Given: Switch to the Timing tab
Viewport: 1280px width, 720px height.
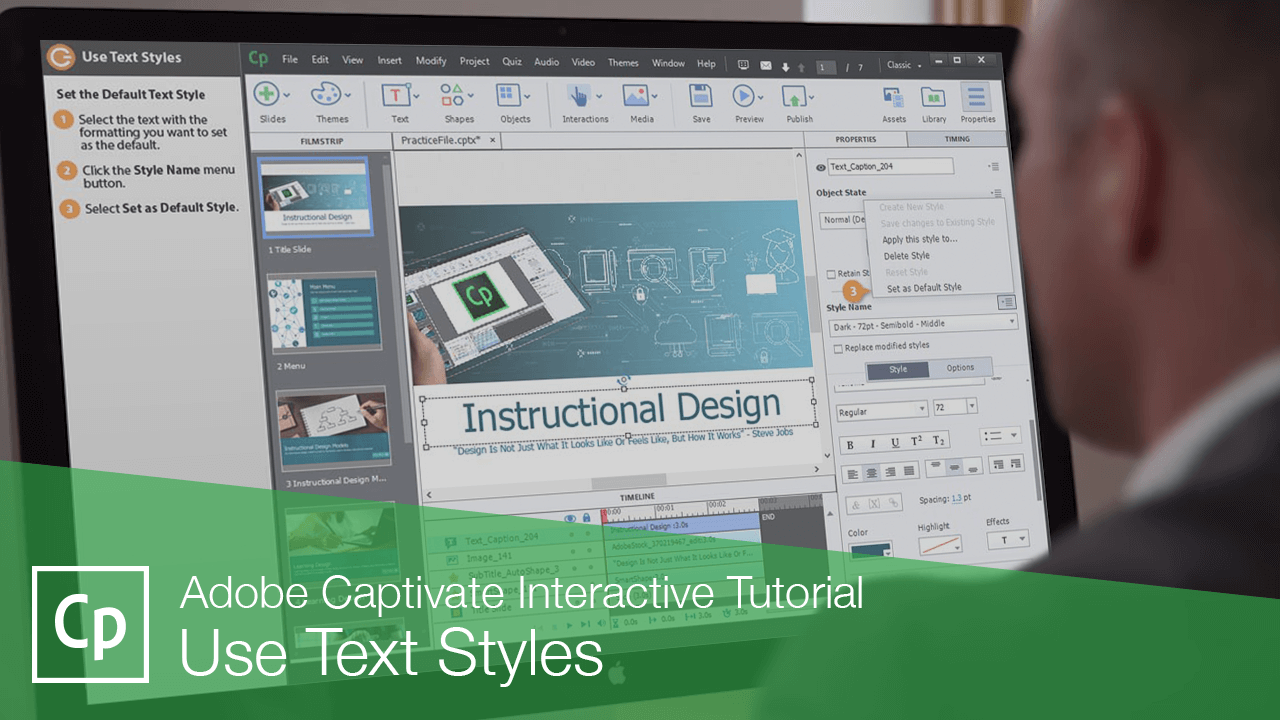Looking at the screenshot, I should [957, 140].
